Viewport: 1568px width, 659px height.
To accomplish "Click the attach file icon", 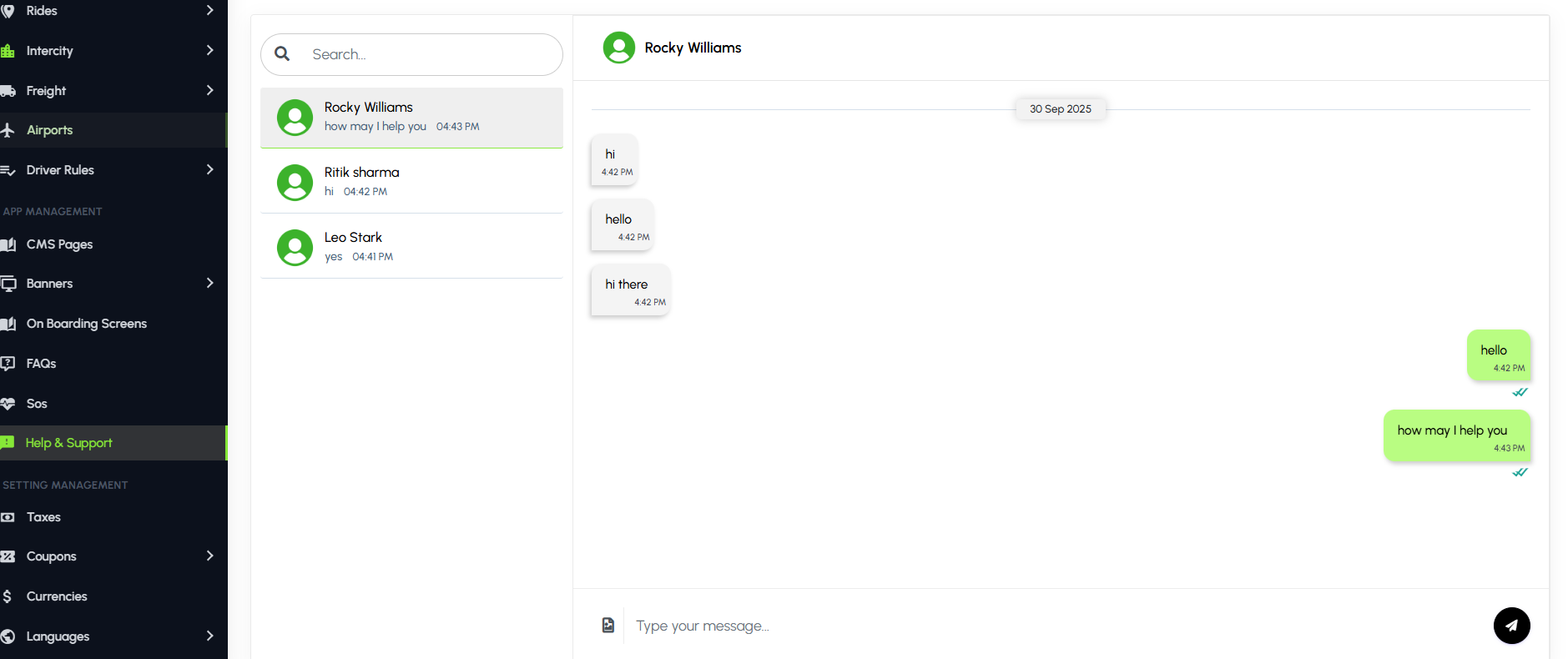I will coord(608,625).
